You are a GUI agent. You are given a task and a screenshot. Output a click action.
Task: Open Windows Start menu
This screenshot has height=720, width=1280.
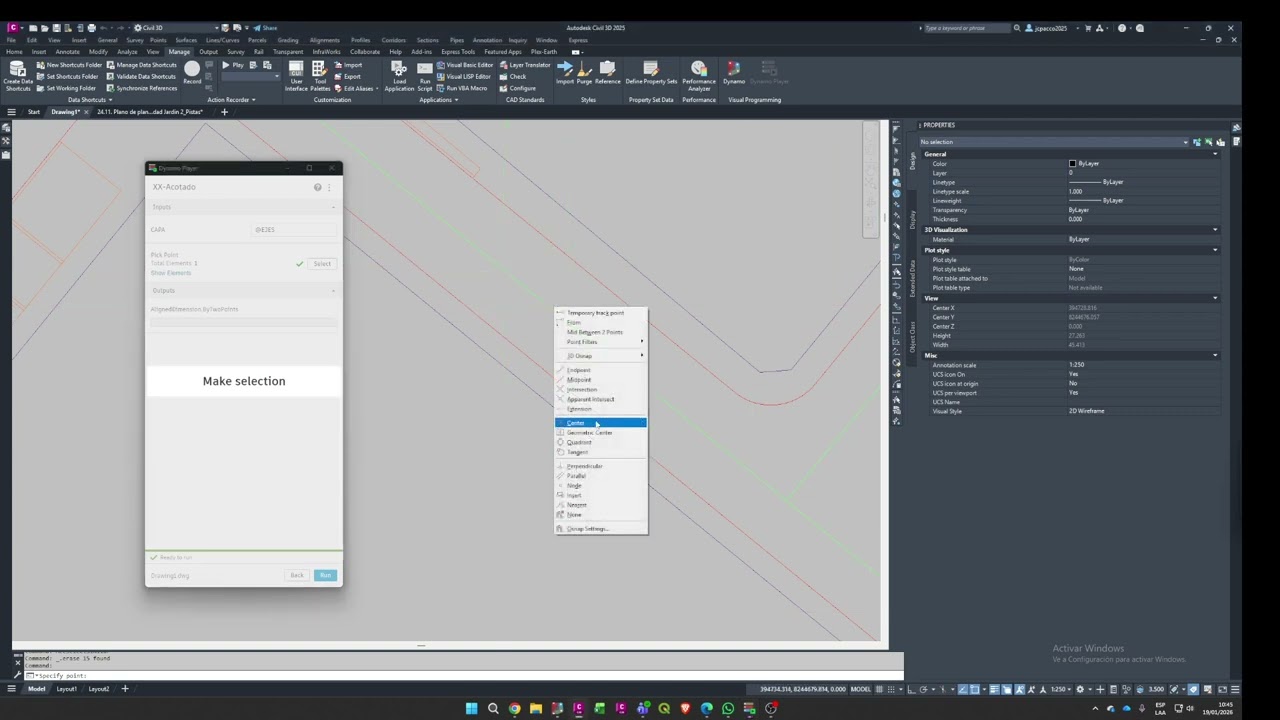coord(471,708)
